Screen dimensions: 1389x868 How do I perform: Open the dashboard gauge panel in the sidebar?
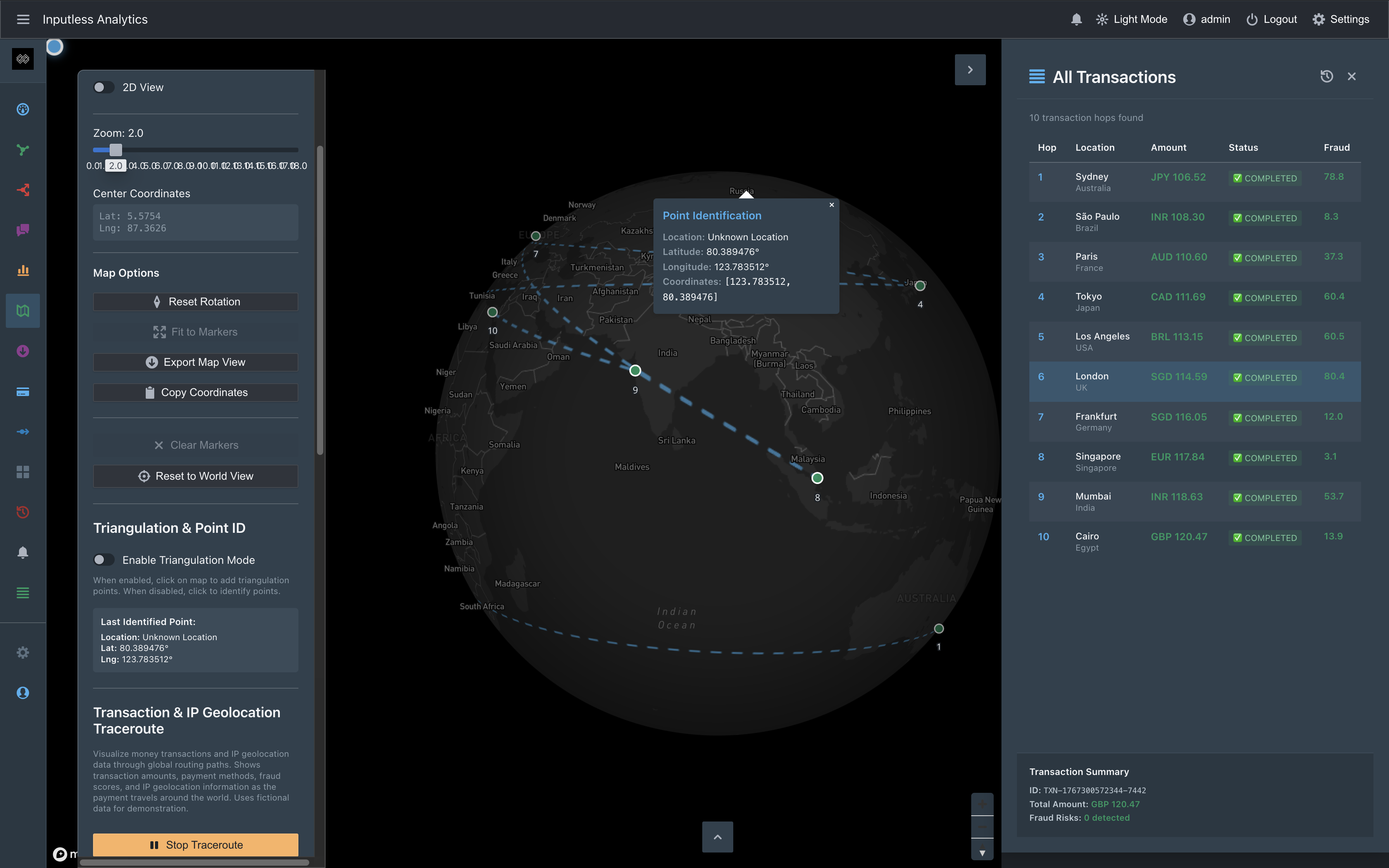pyautogui.click(x=23, y=109)
